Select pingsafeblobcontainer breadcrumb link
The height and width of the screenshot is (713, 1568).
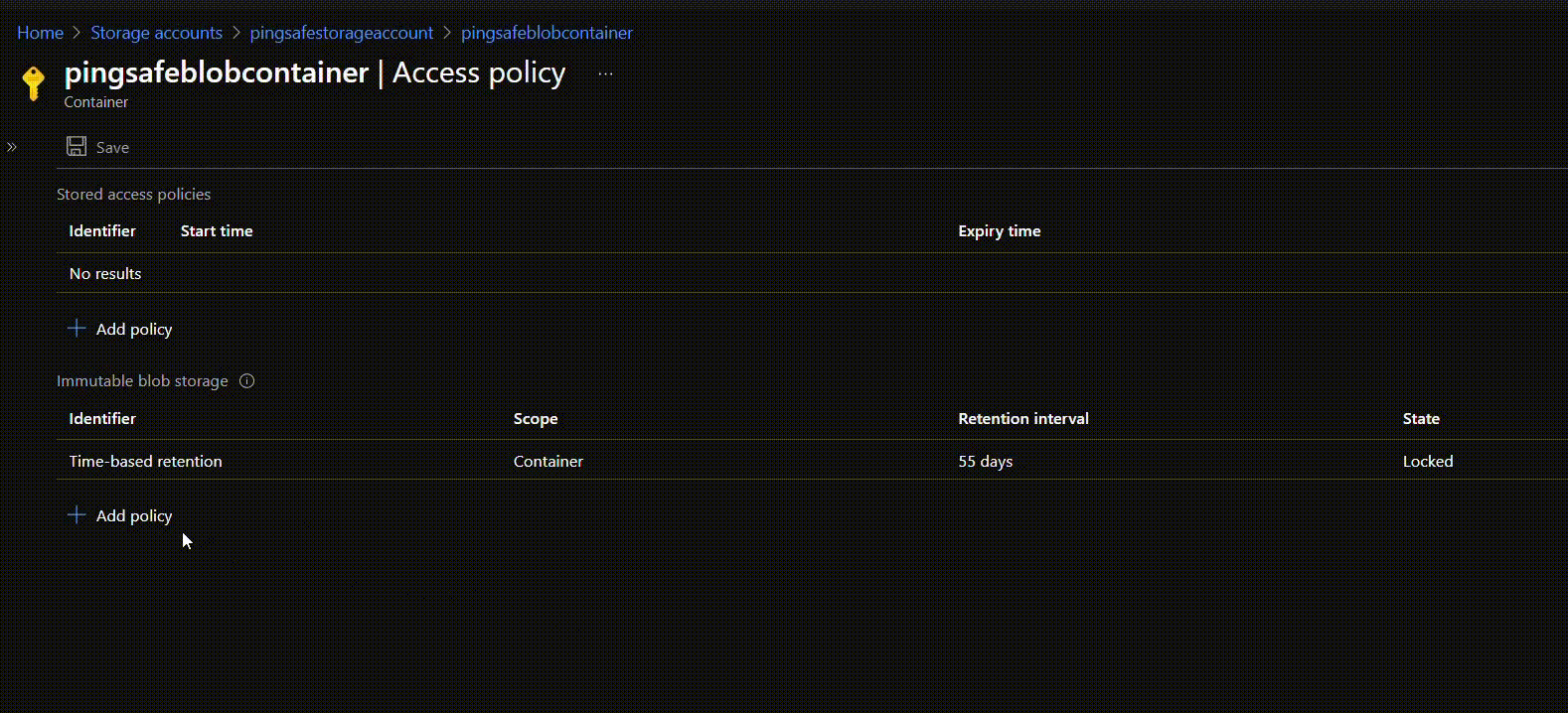[547, 33]
